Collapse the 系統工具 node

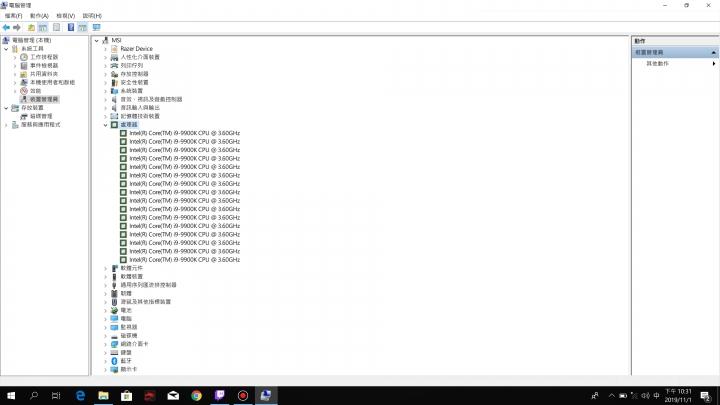point(6,49)
